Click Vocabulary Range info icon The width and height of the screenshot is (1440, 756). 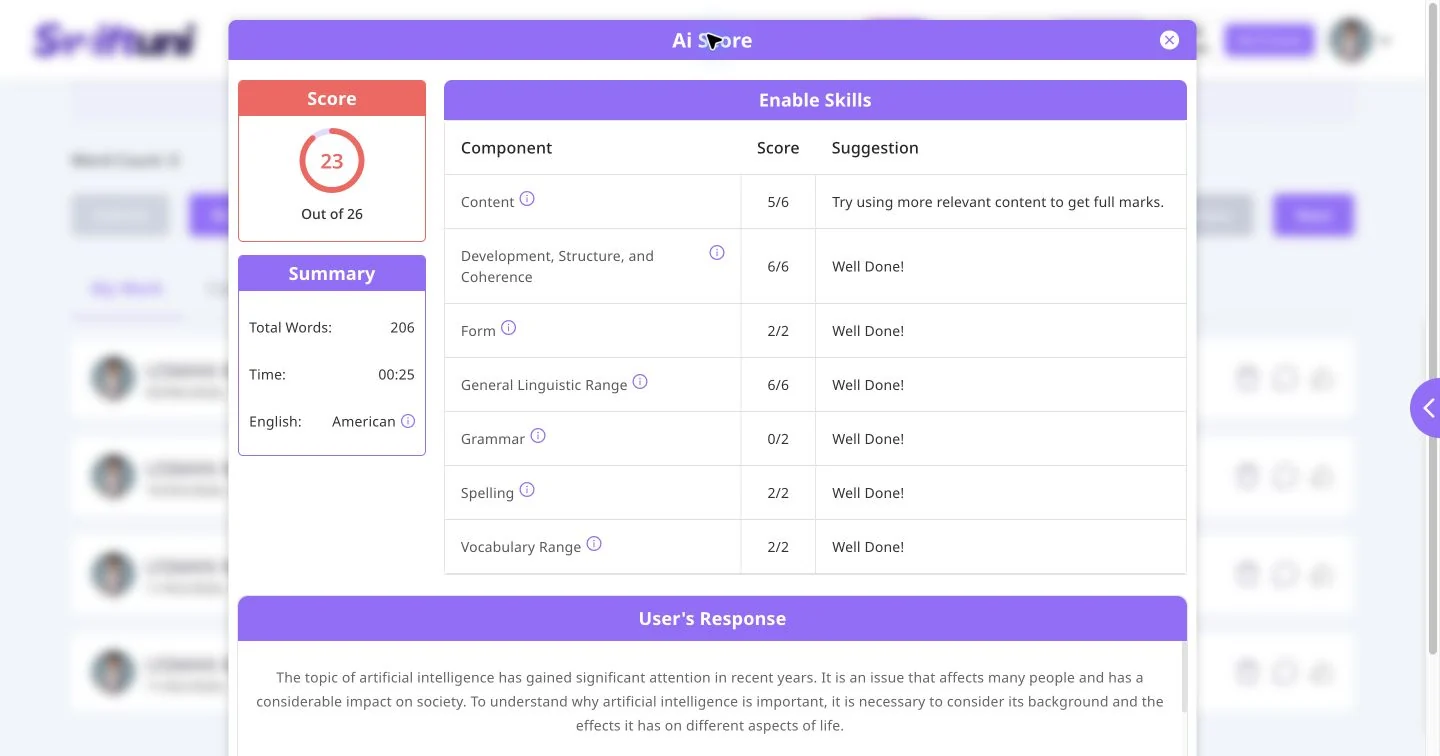(594, 544)
